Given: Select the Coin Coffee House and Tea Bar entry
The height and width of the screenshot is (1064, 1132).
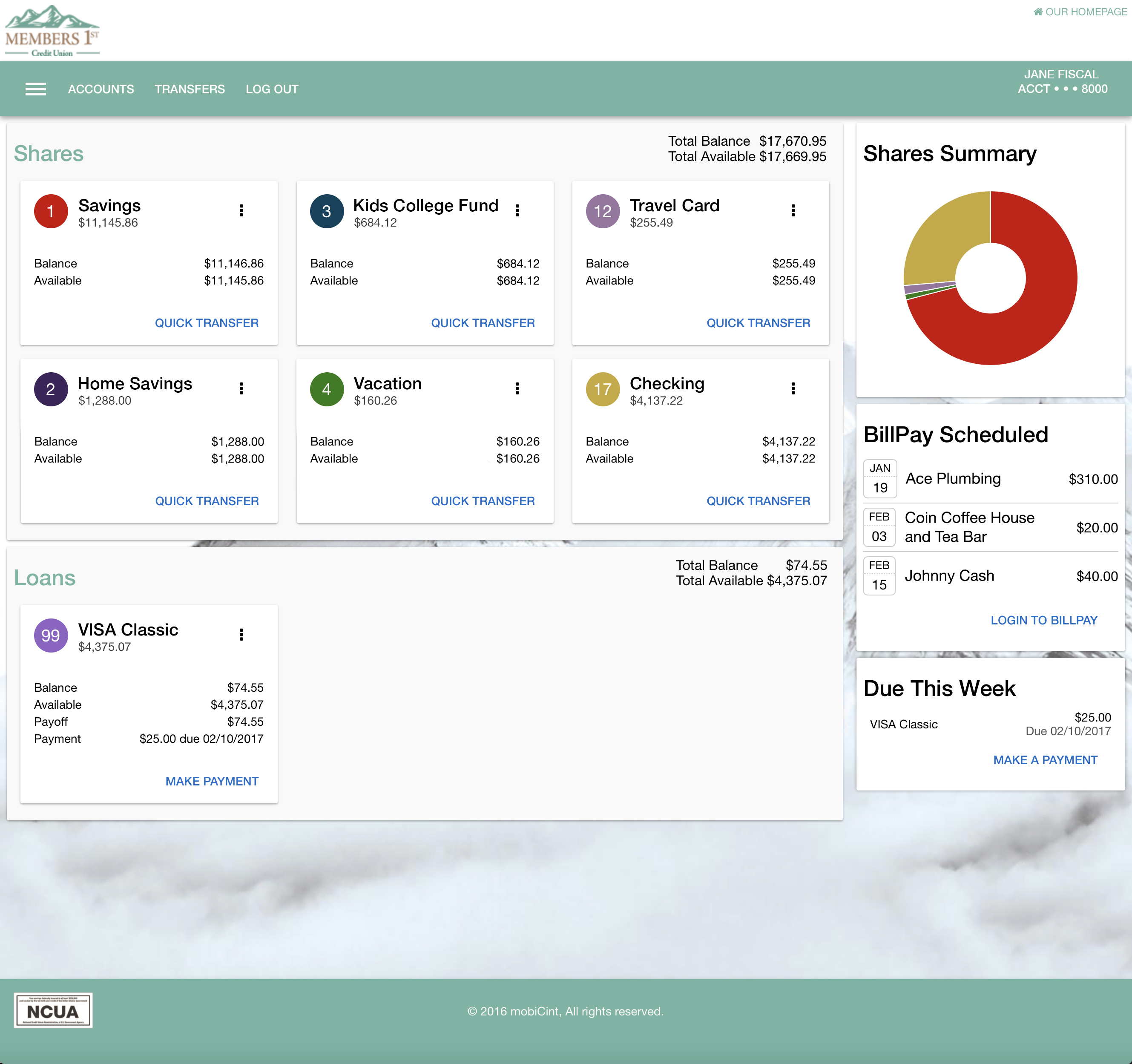Looking at the screenshot, I should coord(991,527).
